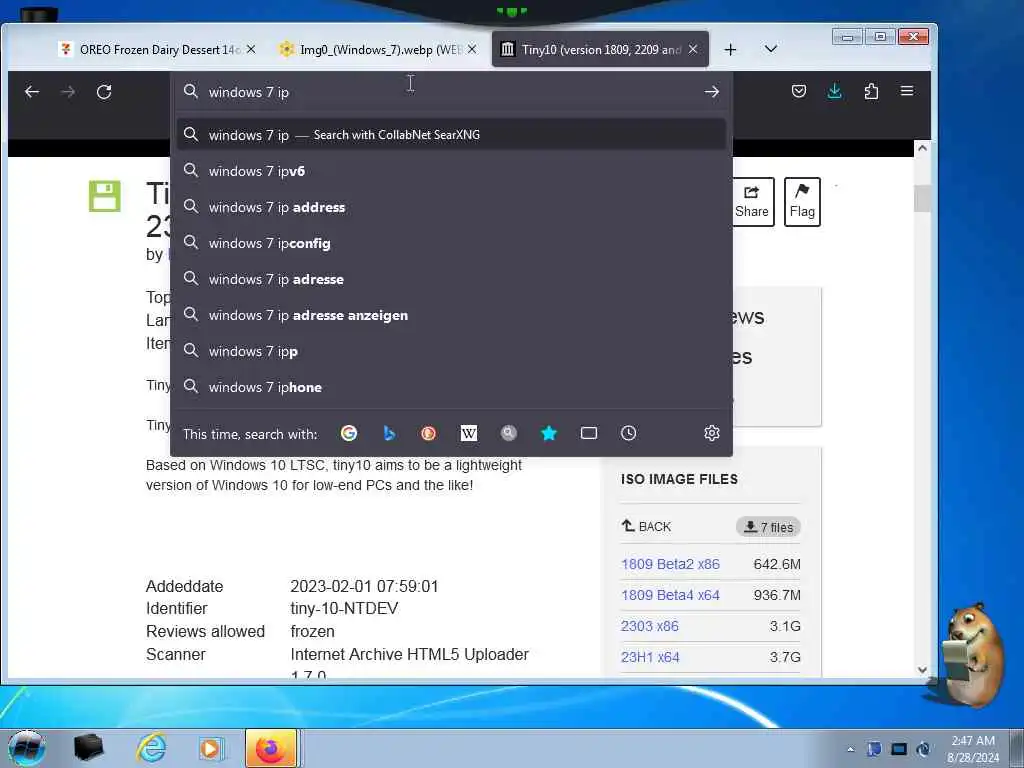1024x768 pixels.
Task: Click page scrollbar down arrow
Action: click(922, 669)
